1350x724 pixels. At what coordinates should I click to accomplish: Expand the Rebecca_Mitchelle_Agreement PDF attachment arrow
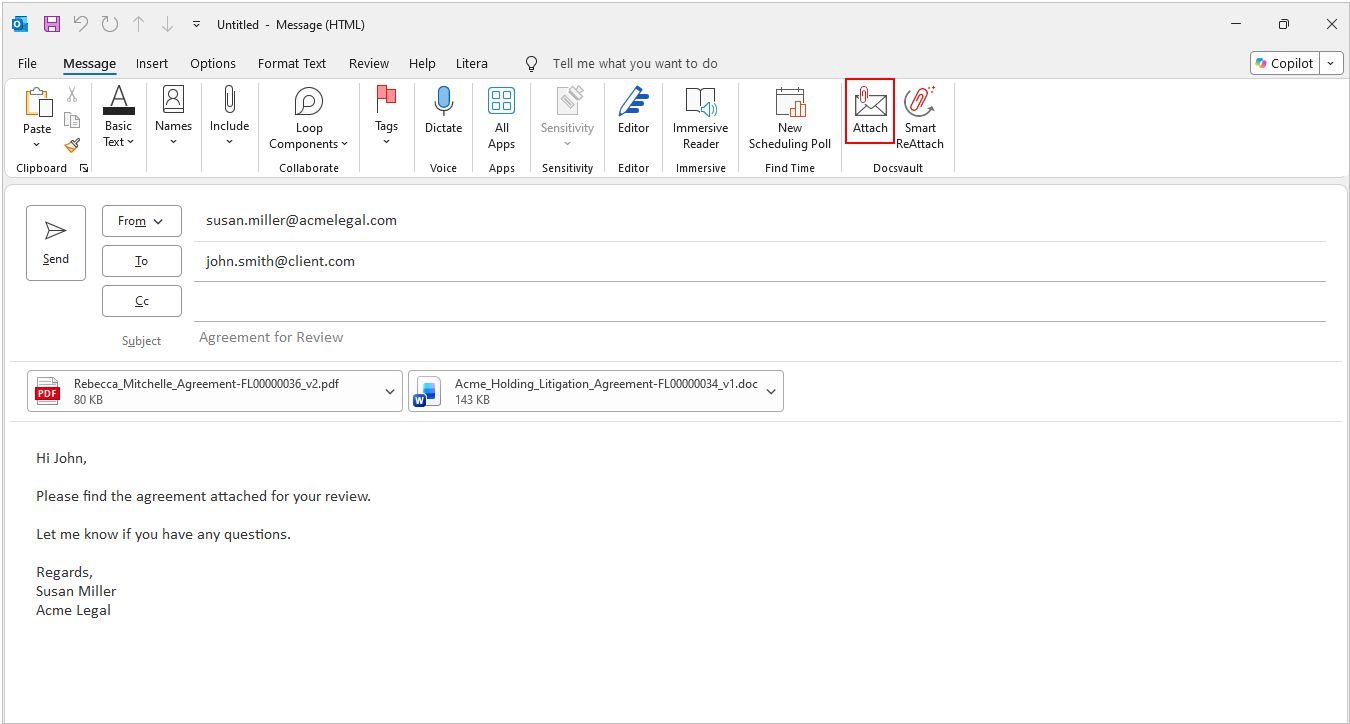tap(390, 391)
